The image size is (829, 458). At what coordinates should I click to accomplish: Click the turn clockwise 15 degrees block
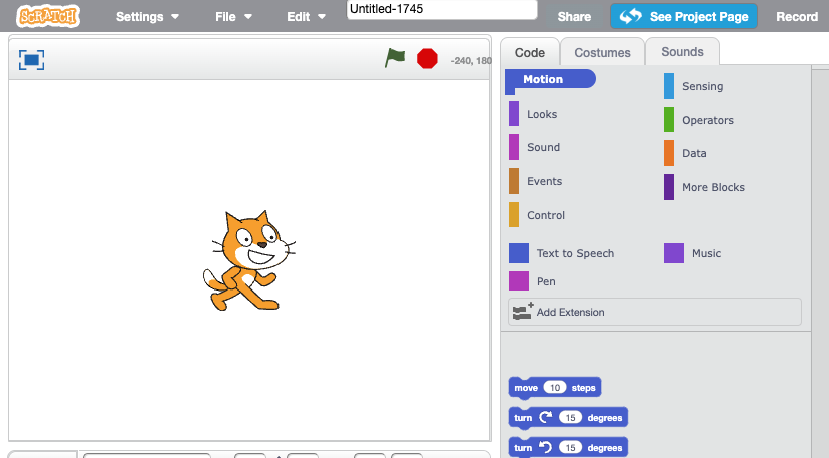coord(568,418)
